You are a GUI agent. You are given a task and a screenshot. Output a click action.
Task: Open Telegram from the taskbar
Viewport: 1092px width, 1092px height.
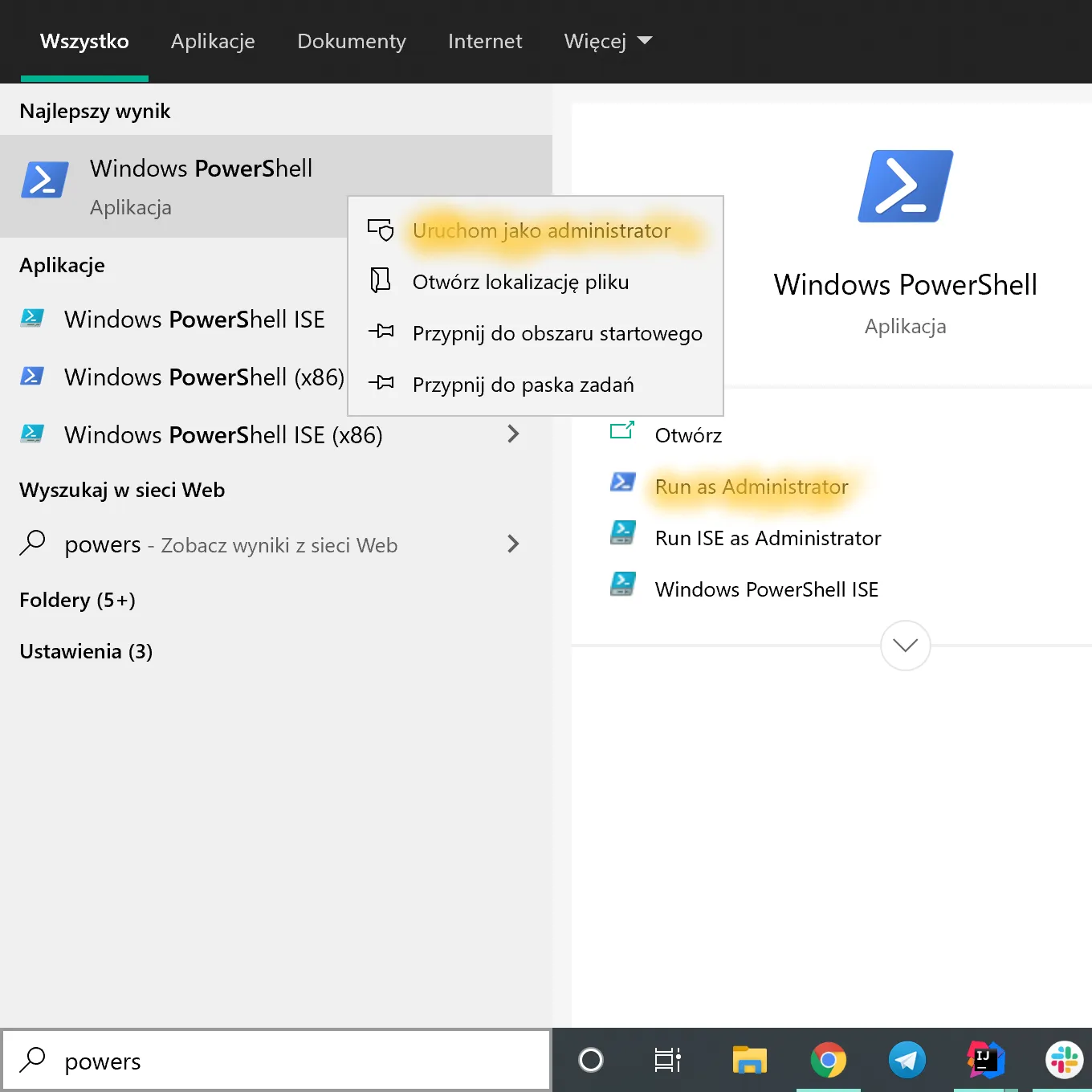click(907, 1060)
